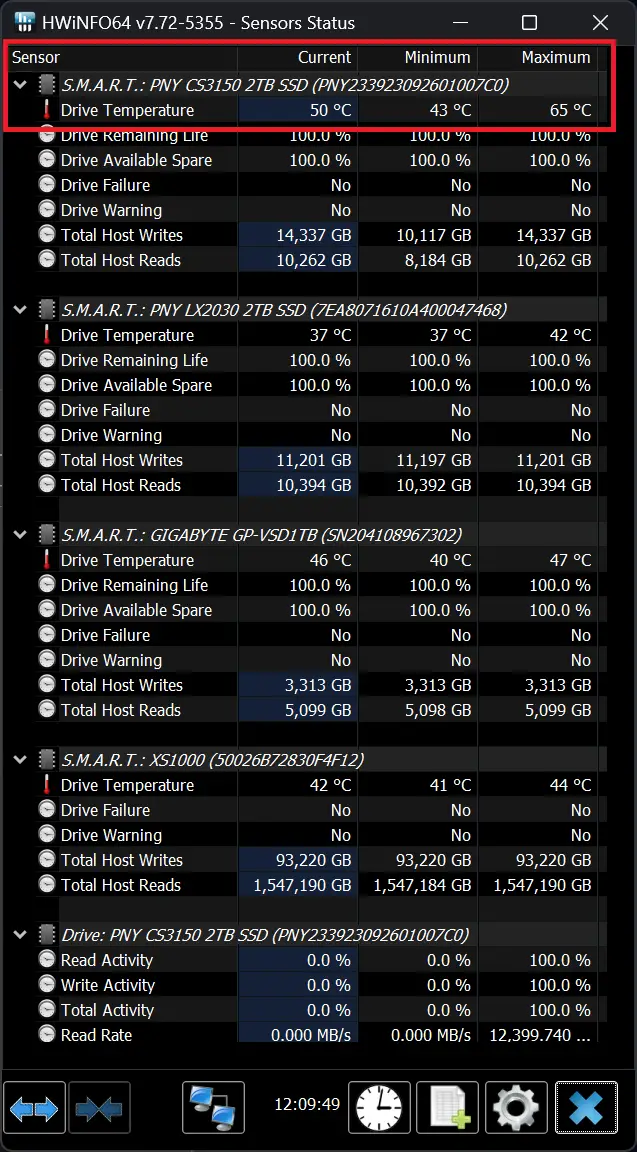Viewport: 637px width, 1152px height.
Task: Click thermometer icon for PNY LX2030 temperature
Action: (47, 335)
